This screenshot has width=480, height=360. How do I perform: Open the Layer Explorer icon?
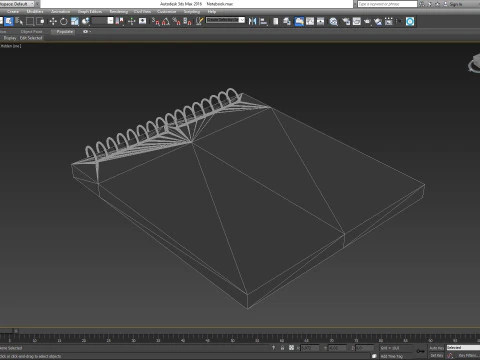point(287,21)
